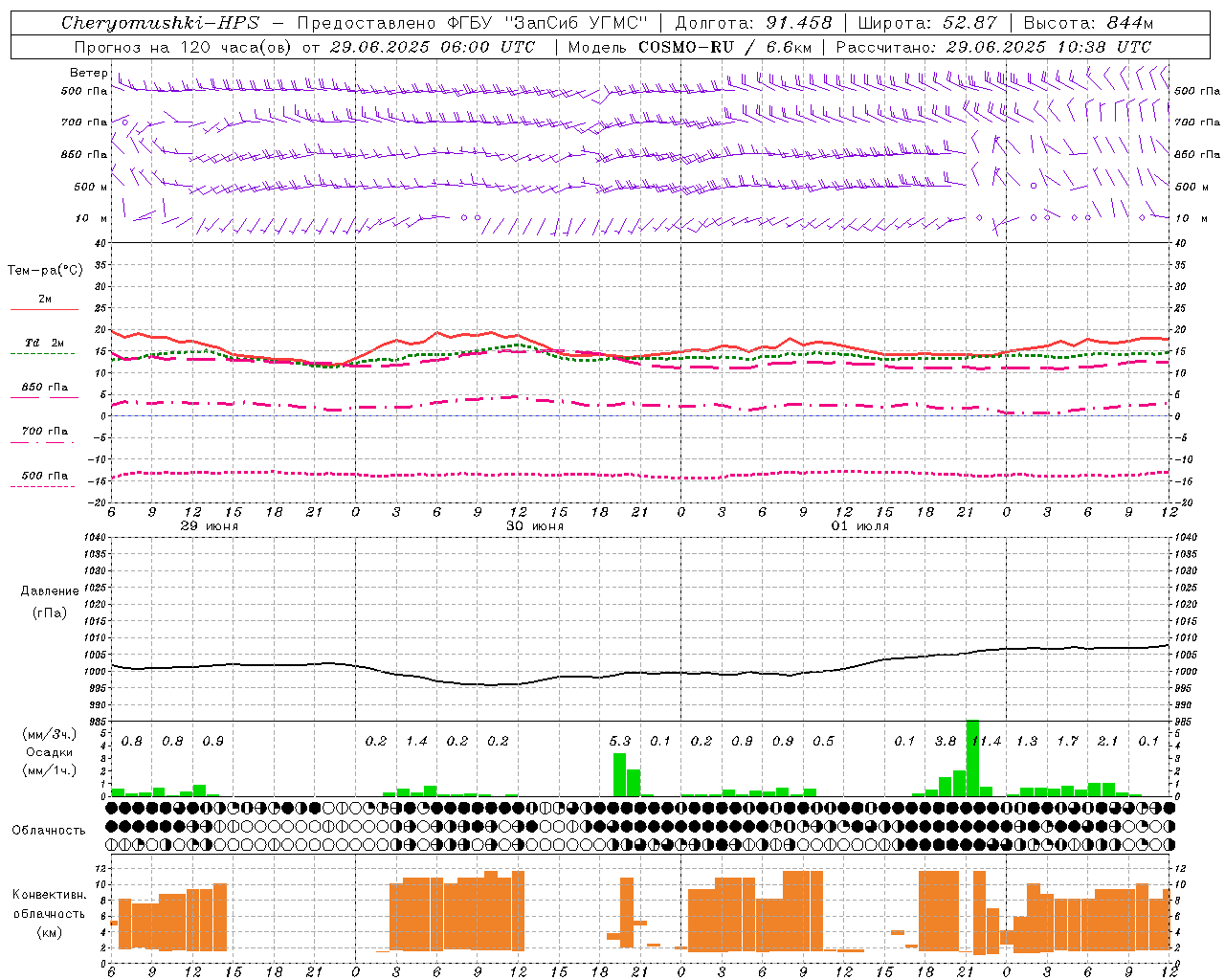Click the provider text ФГБУ "ЗапСиб УГМС"
This screenshot has width=1225, height=980.
click(x=546, y=23)
